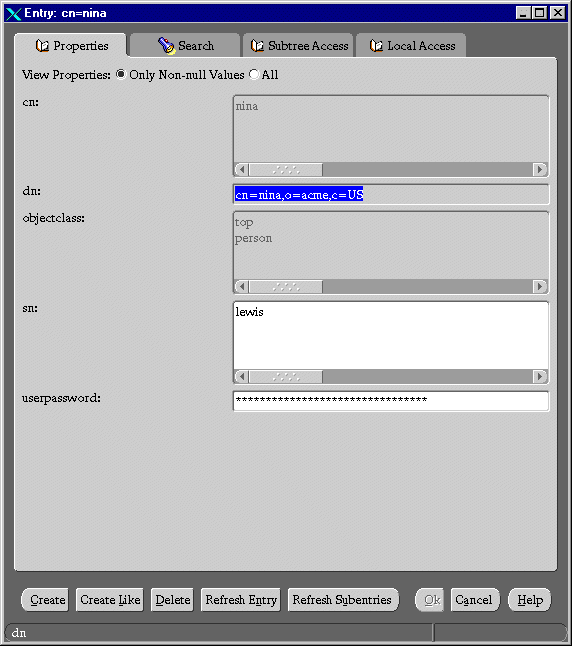Click right arrow of cn field scrollbar

[x=539, y=169]
